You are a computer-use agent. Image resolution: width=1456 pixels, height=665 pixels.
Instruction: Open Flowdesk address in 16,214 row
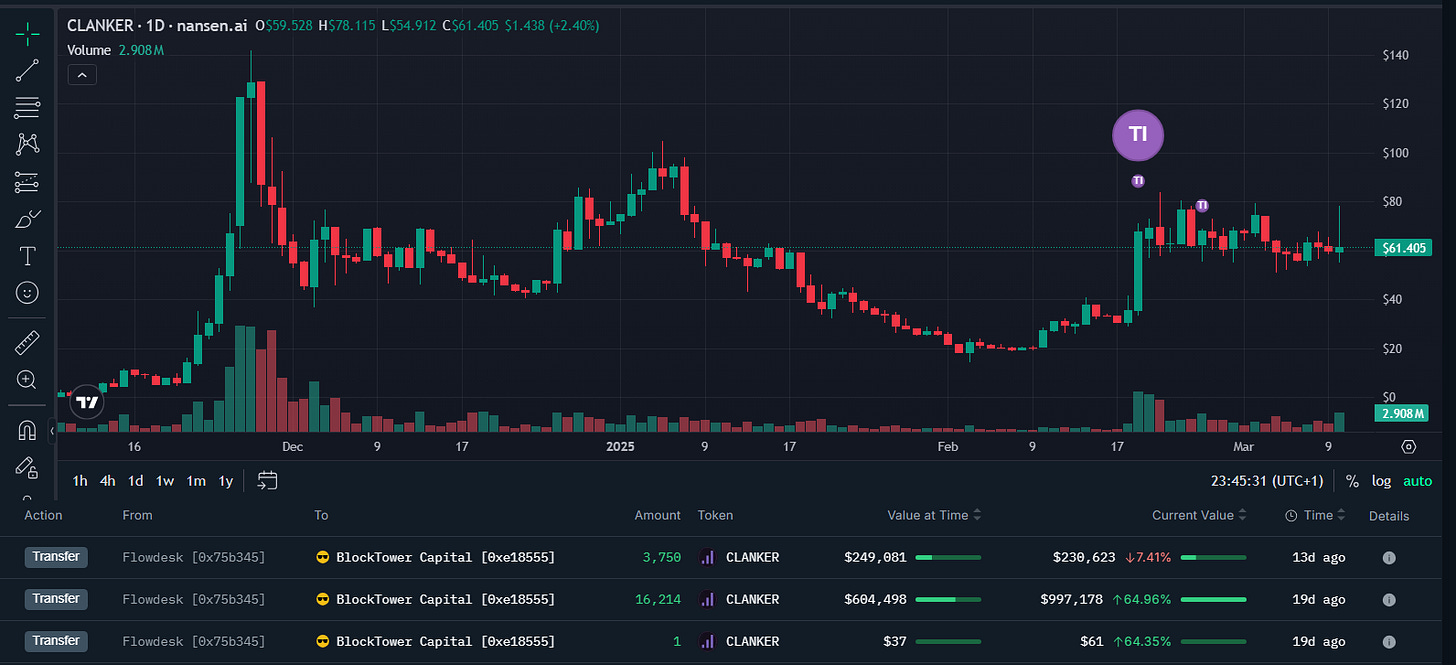pyautogui.click(x=194, y=599)
